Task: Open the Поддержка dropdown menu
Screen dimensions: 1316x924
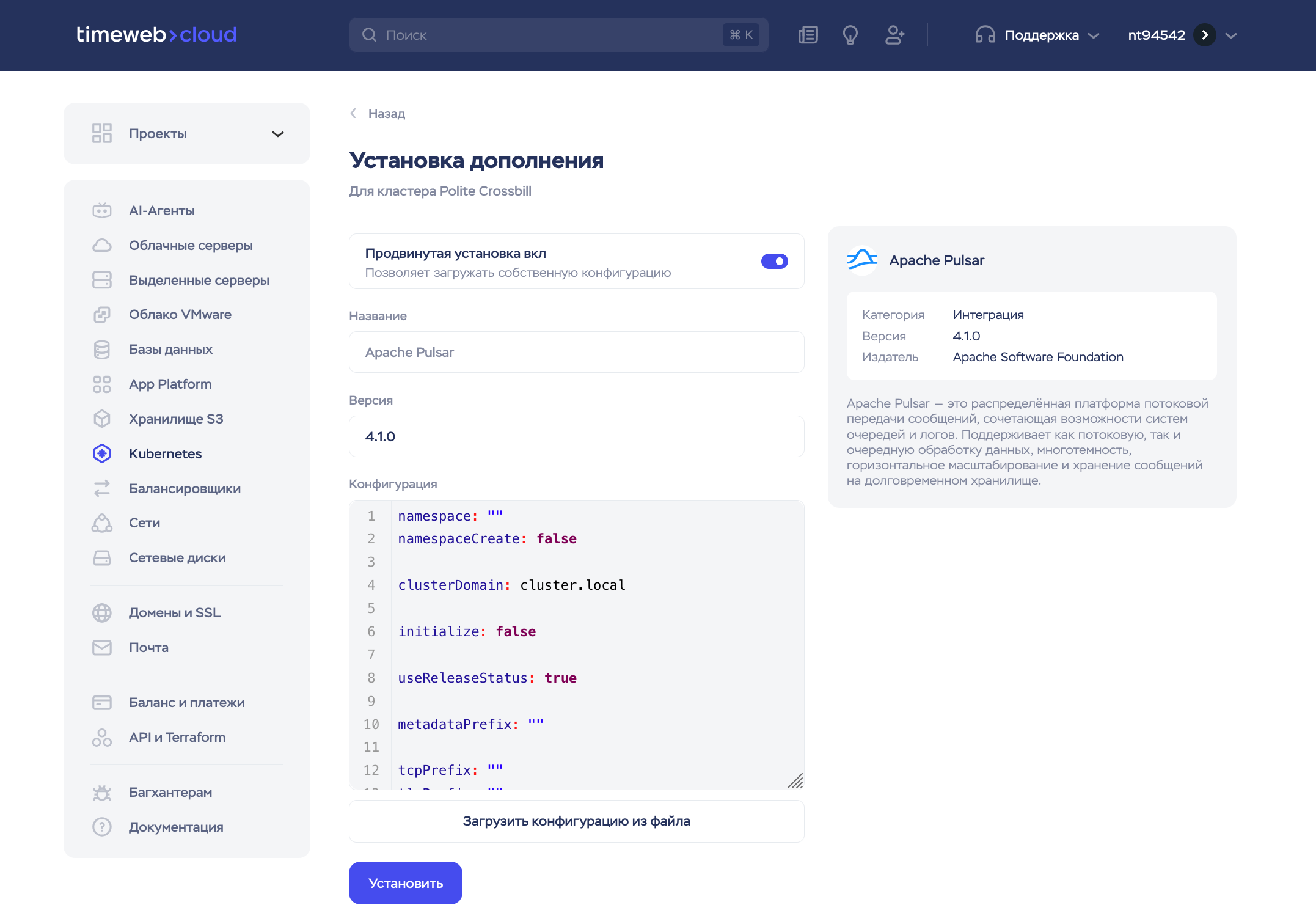Action: (1042, 35)
